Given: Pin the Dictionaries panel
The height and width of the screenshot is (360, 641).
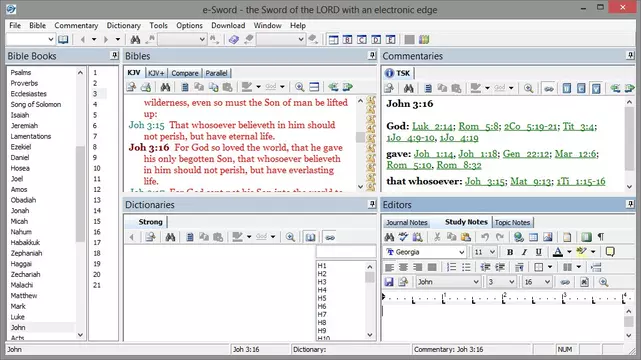Looking at the screenshot, I should 372,204.
